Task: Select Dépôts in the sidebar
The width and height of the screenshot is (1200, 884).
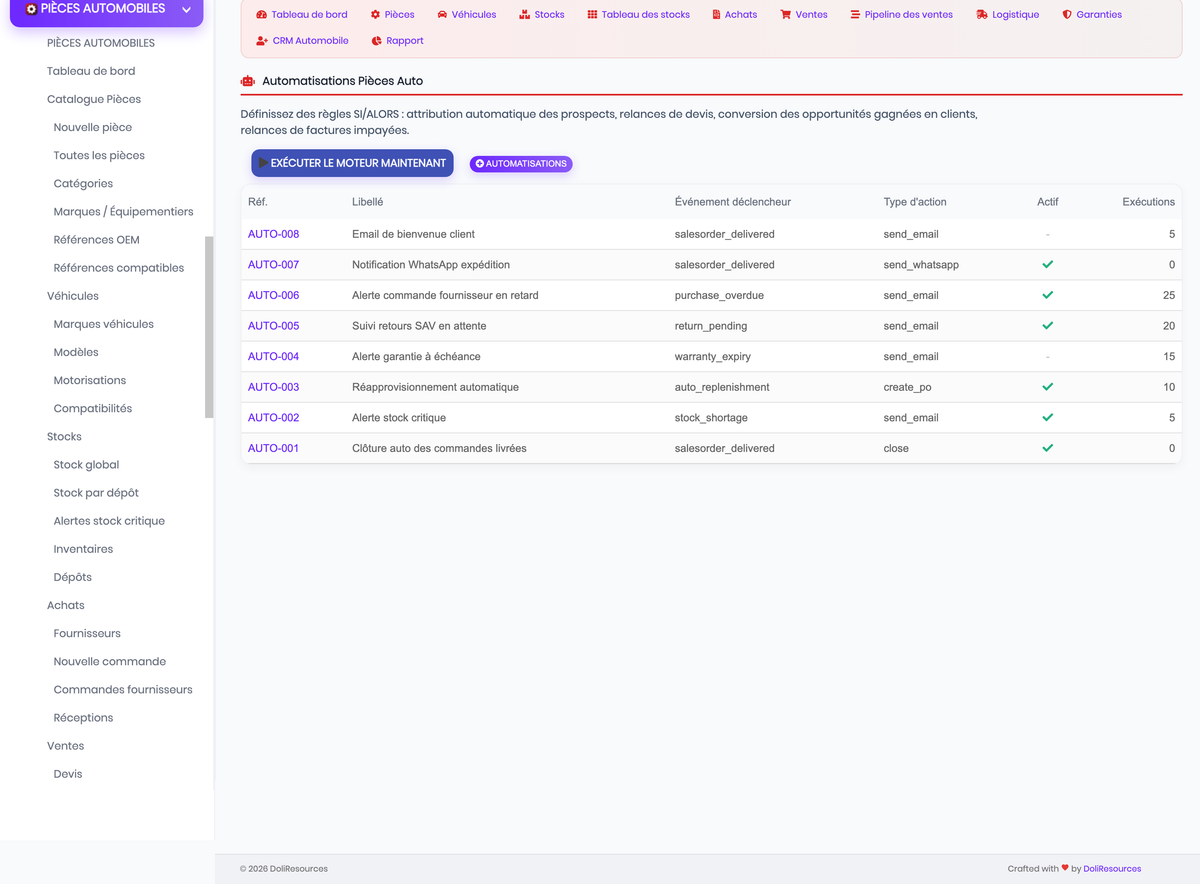Action: pos(73,577)
